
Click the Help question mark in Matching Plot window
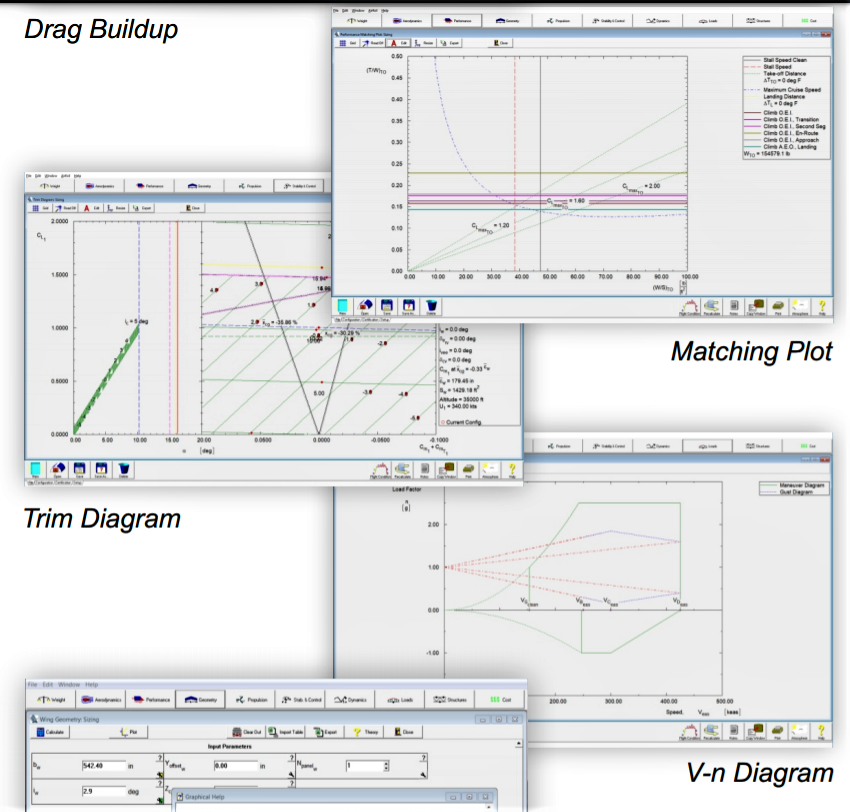tap(822, 307)
